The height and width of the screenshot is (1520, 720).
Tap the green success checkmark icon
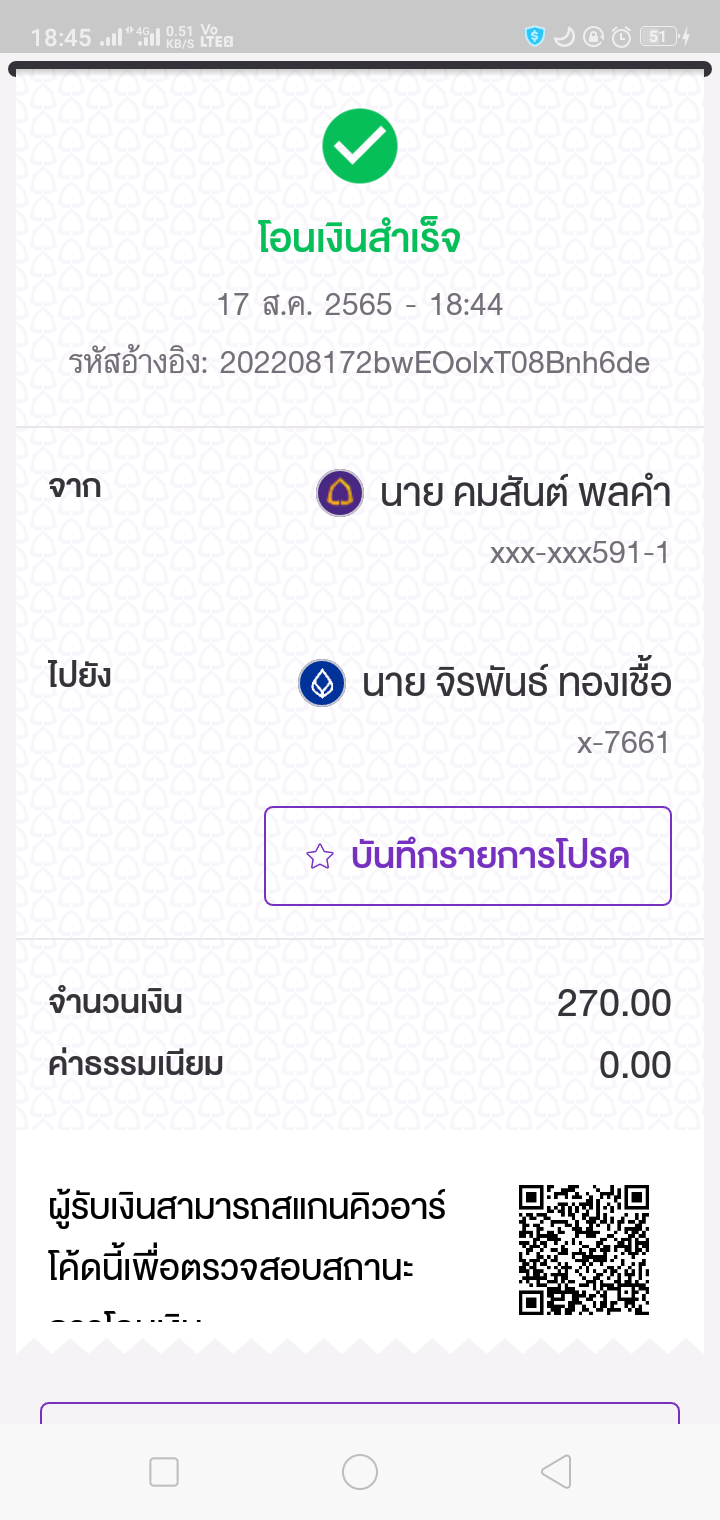[360, 146]
